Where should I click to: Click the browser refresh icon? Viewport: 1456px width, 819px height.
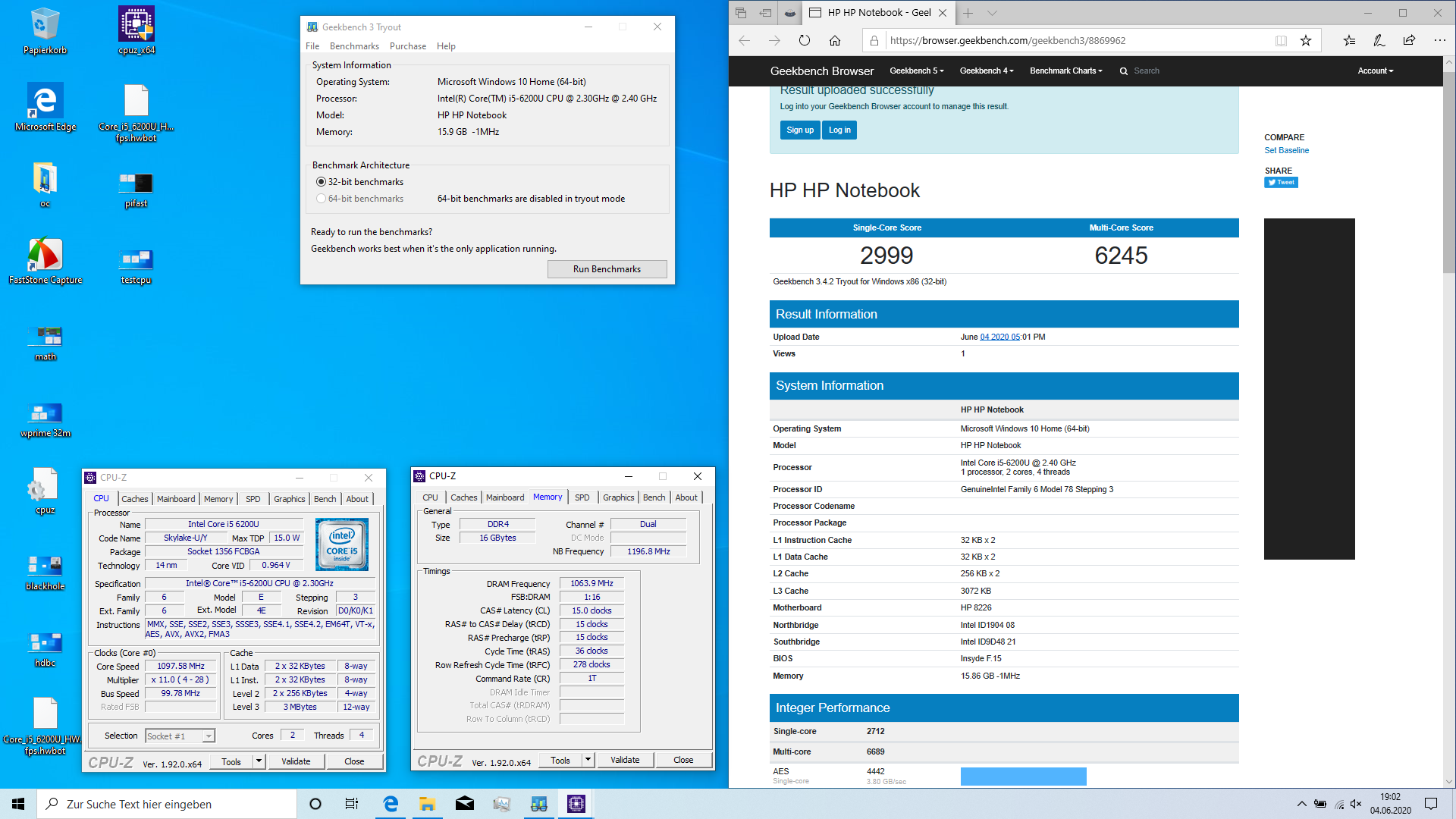point(805,40)
